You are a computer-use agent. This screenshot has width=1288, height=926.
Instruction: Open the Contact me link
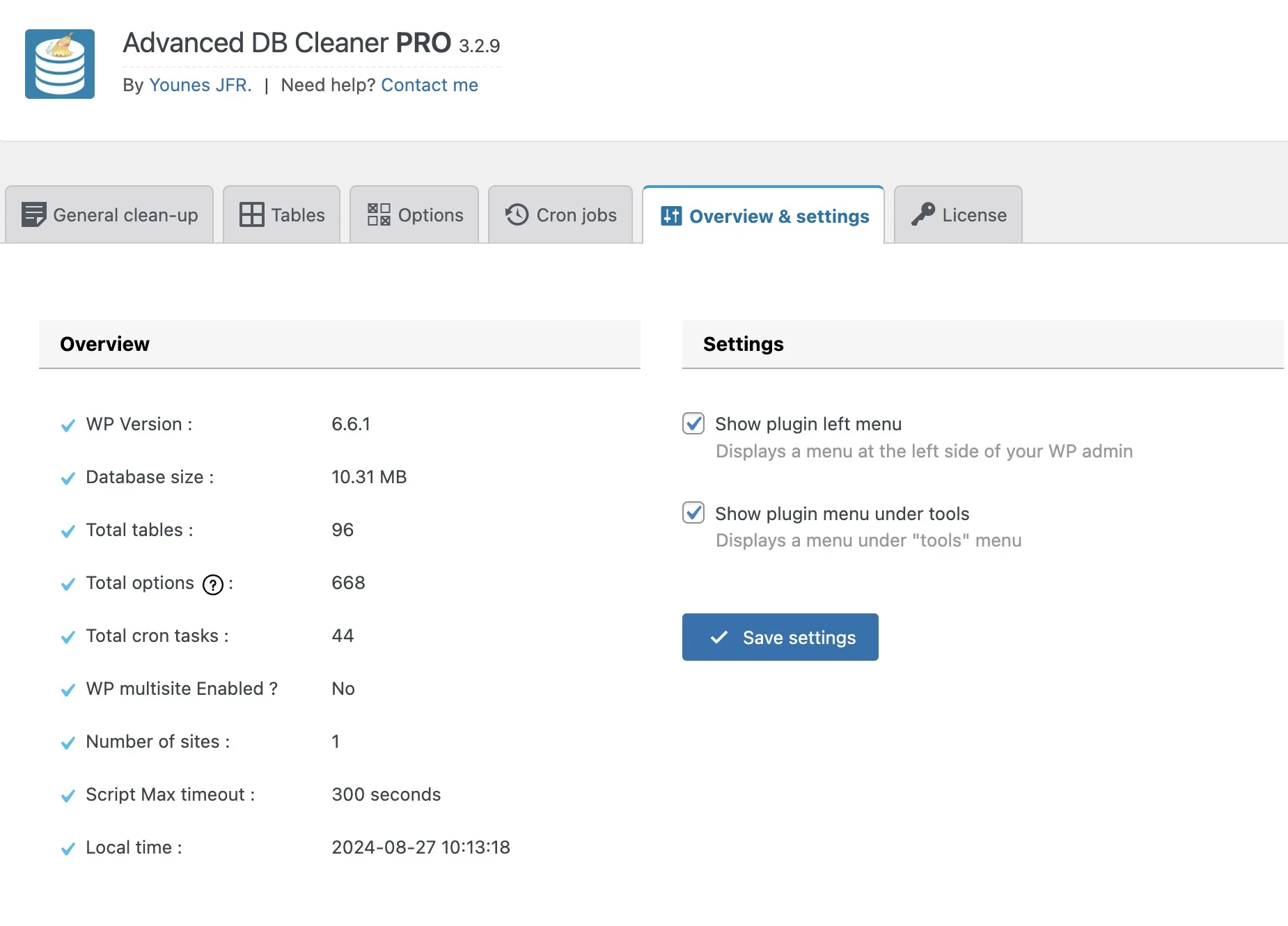(430, 85)
